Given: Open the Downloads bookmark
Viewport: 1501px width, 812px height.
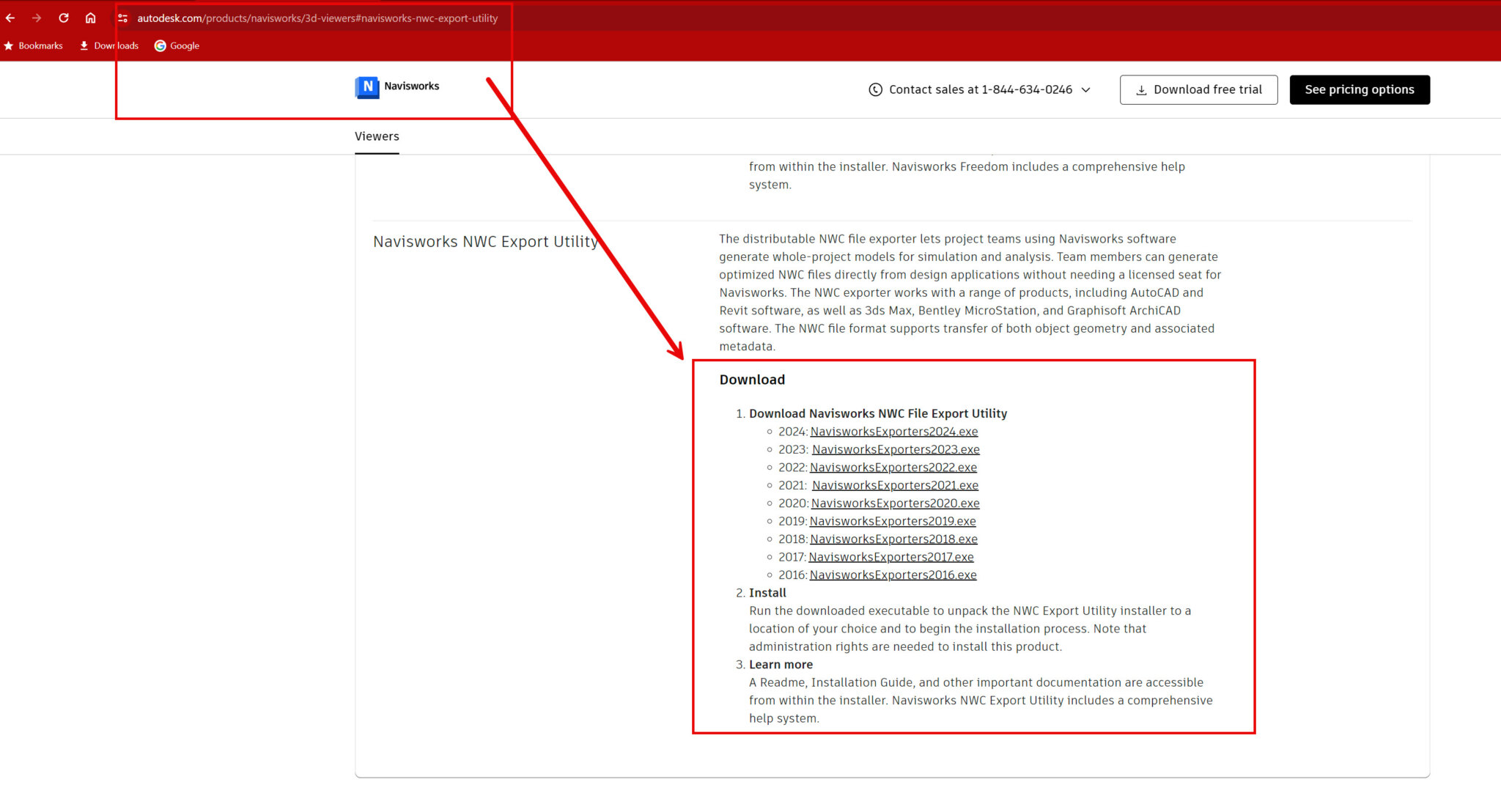Looking at the screenshot, I should pos(109,45).
